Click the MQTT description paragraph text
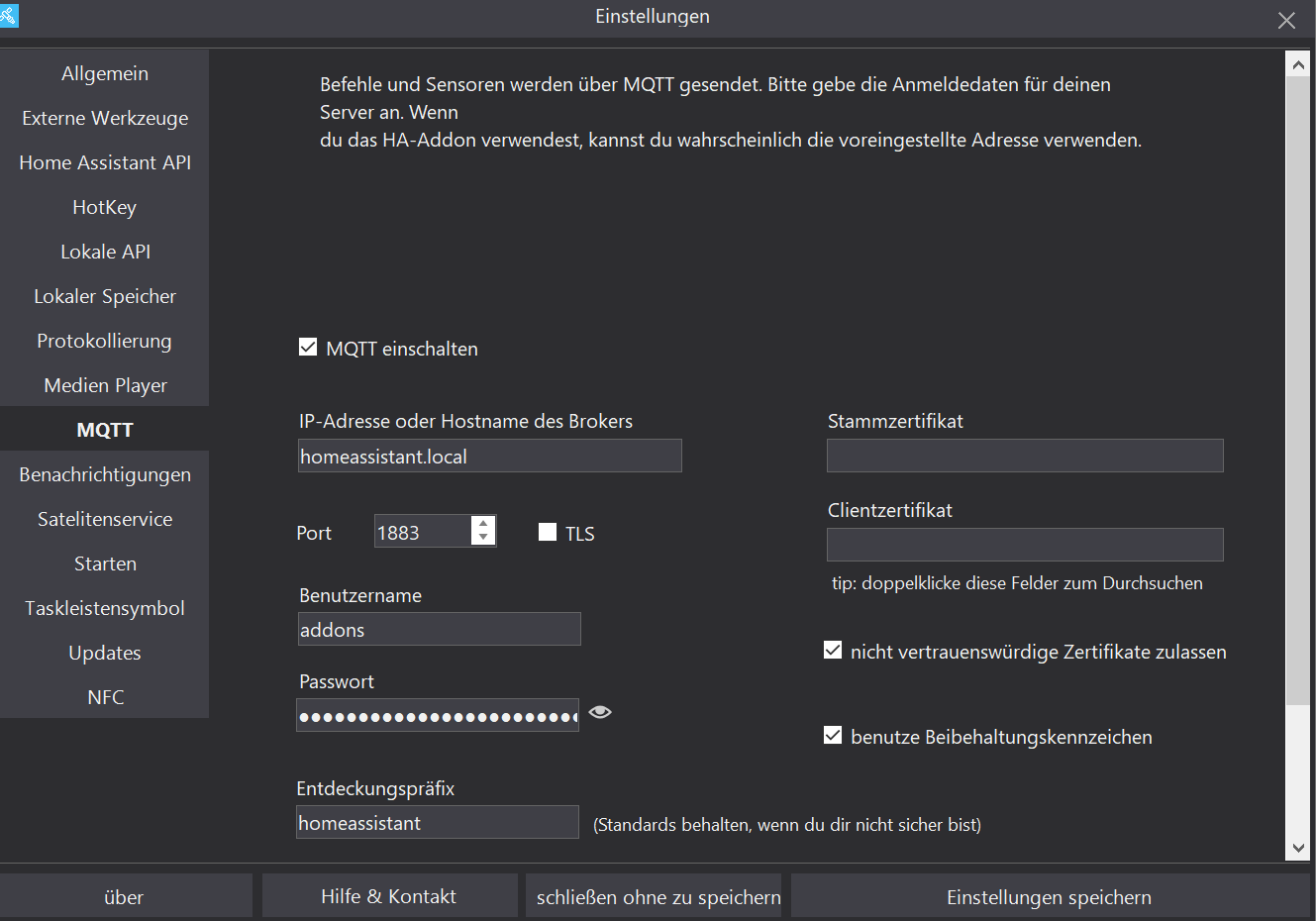This screenshot has width=1316, height=921. (731, 112)
